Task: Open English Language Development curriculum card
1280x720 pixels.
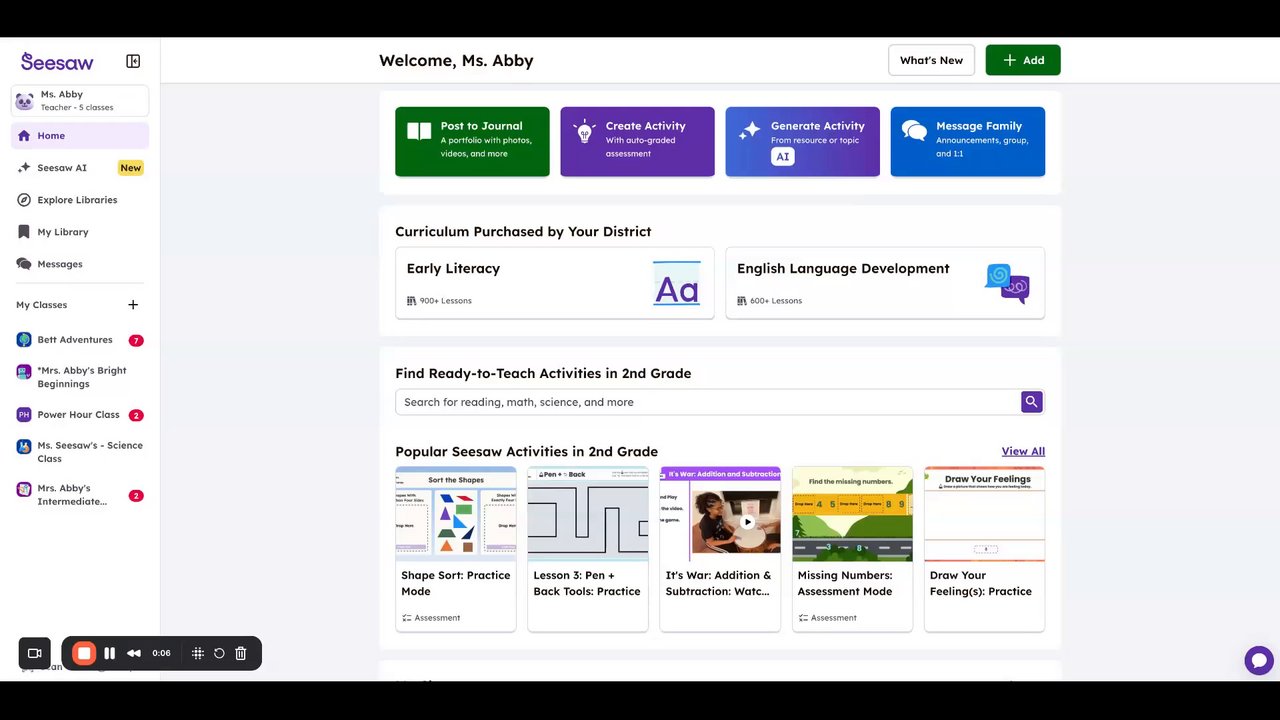Action: click(885, 283)
